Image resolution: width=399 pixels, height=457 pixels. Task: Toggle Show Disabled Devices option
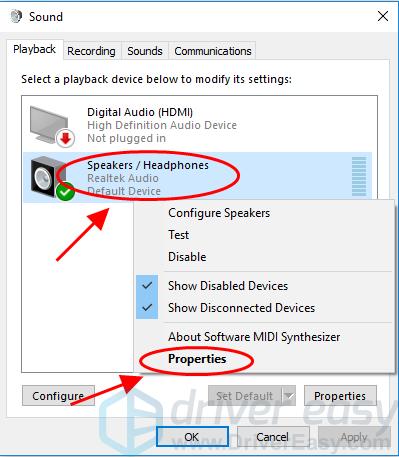[x=228, y=286]
